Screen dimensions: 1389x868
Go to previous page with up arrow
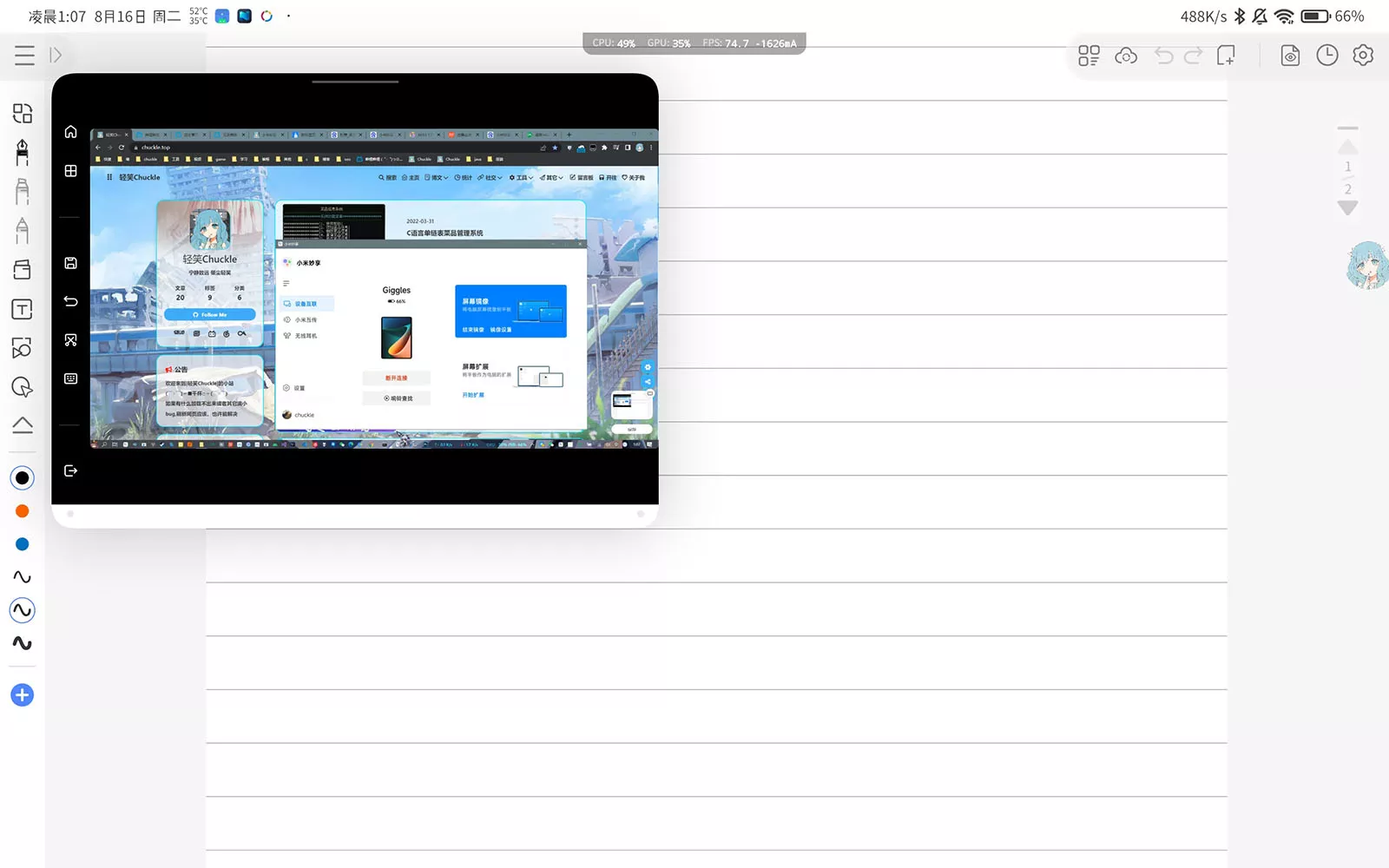point(1348,147)
